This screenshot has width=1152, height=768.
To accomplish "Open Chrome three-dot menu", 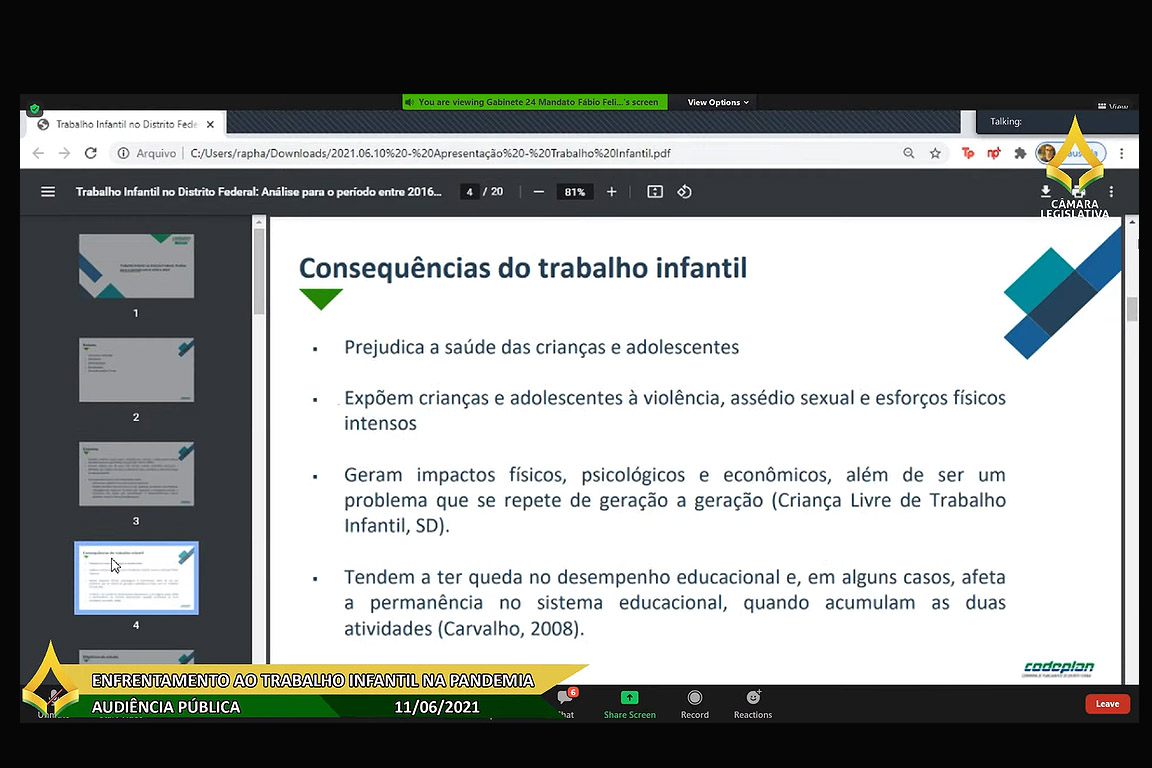I will point(1122,153).
